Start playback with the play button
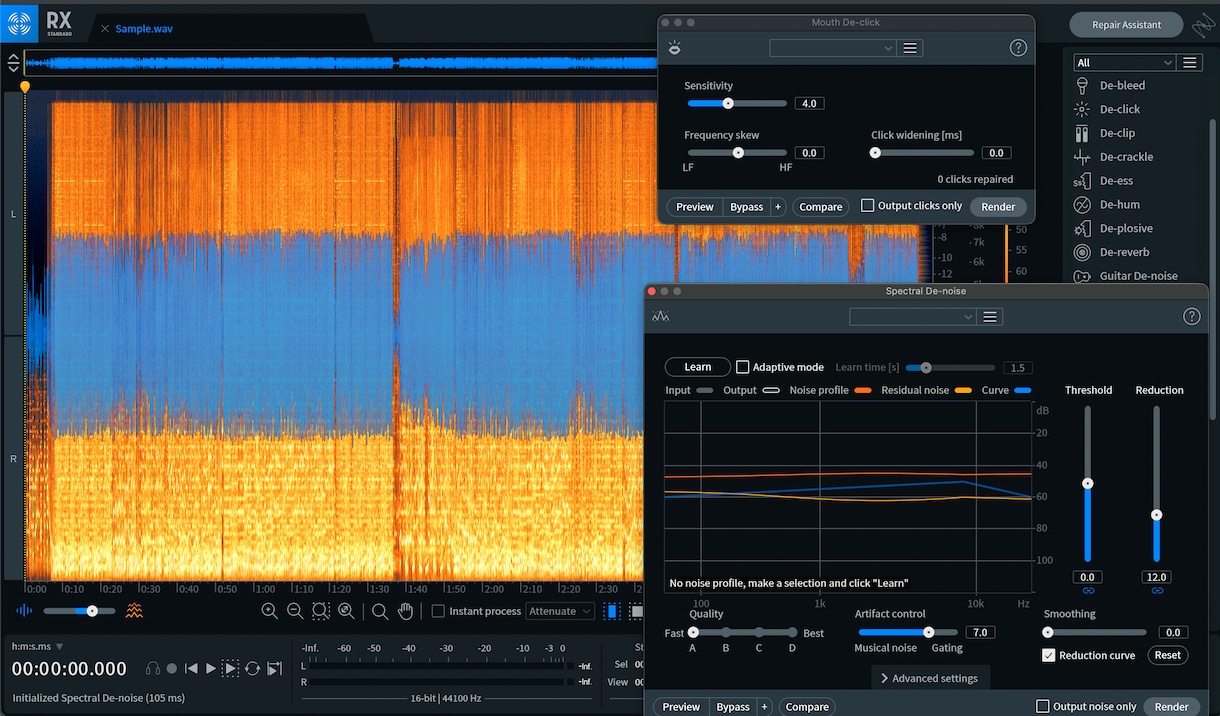1220x716 pixels. [x=211, y=668]
